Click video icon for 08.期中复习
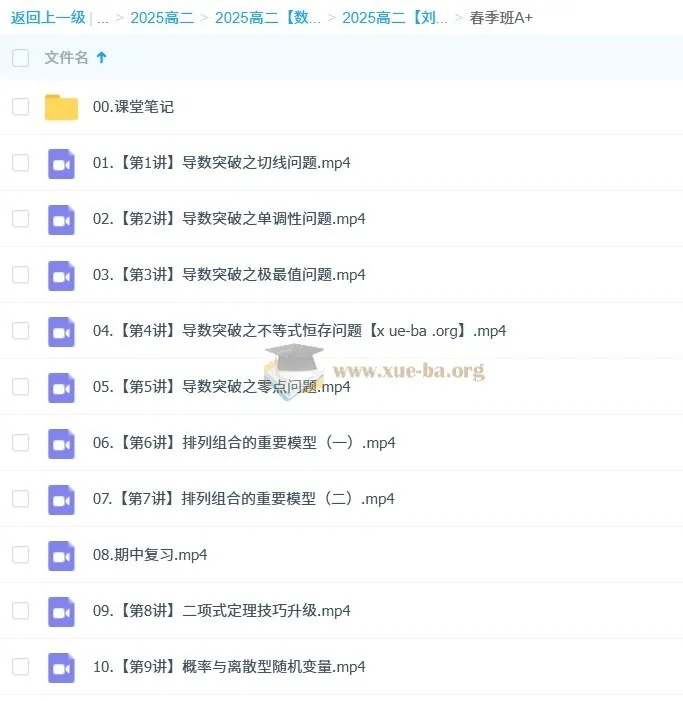Image resolution: width=683 pixels, height=701 pixels. point(61,555)
